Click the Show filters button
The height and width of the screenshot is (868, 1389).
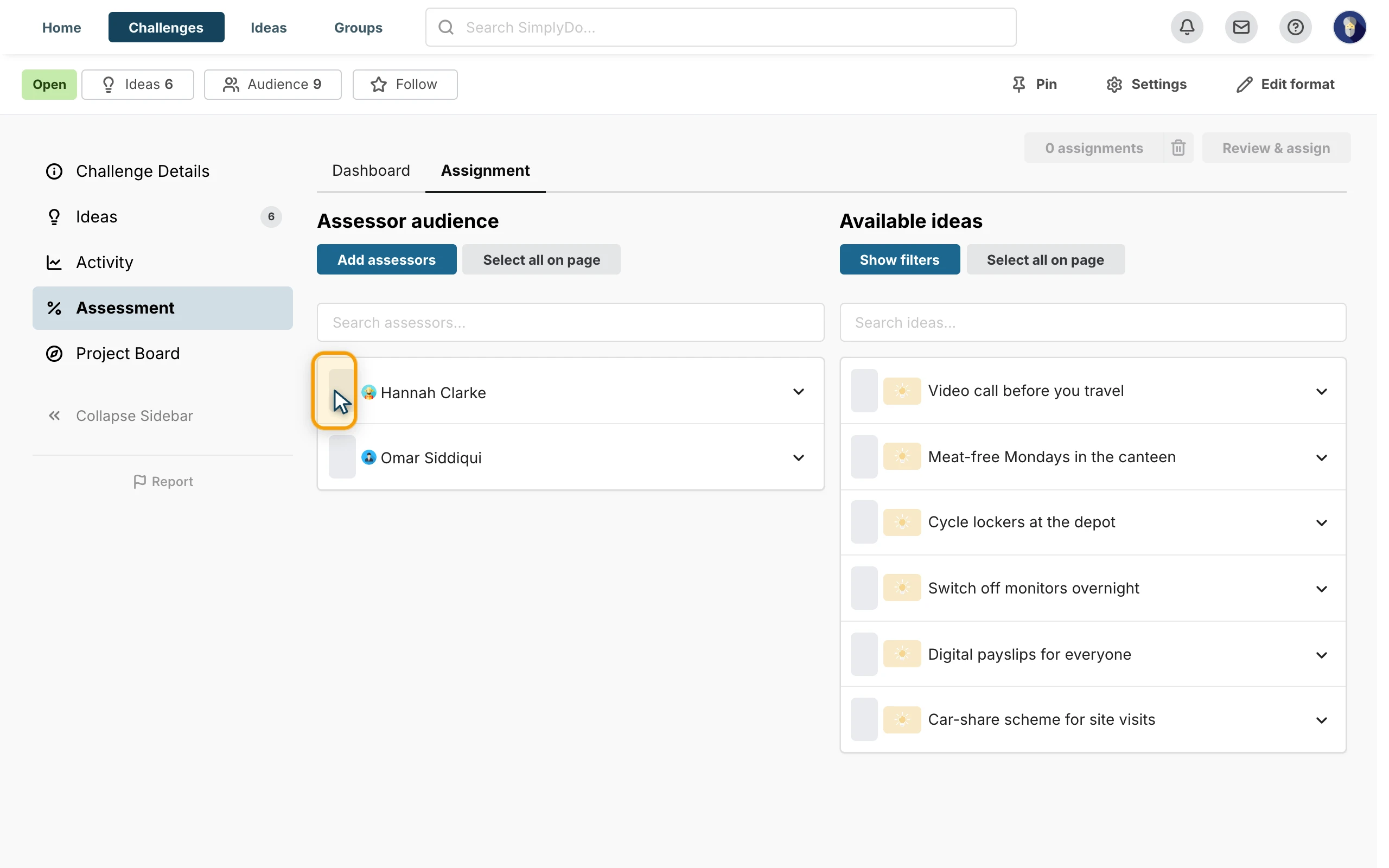pyautogui.click(x=900, y=259)
